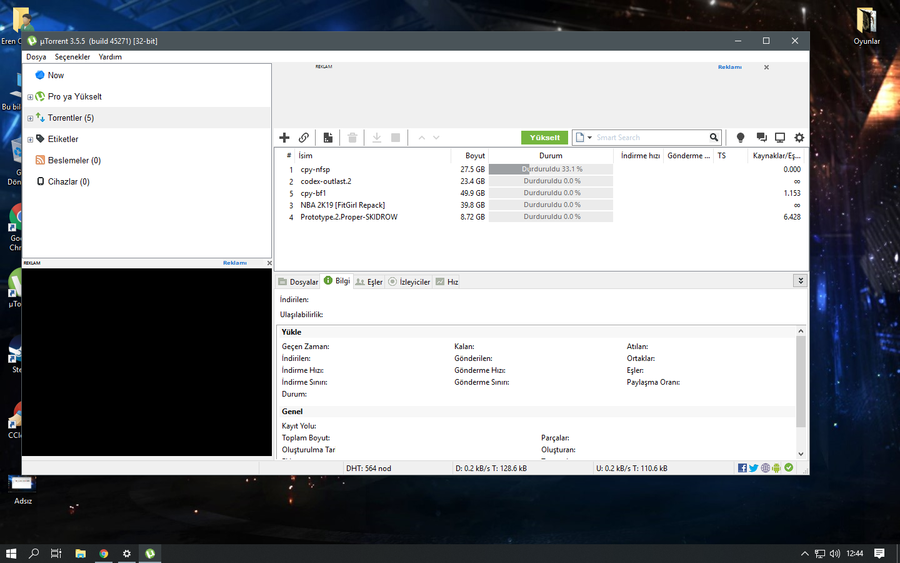Click DHT: 564 nod status text

tap(368, 468)
